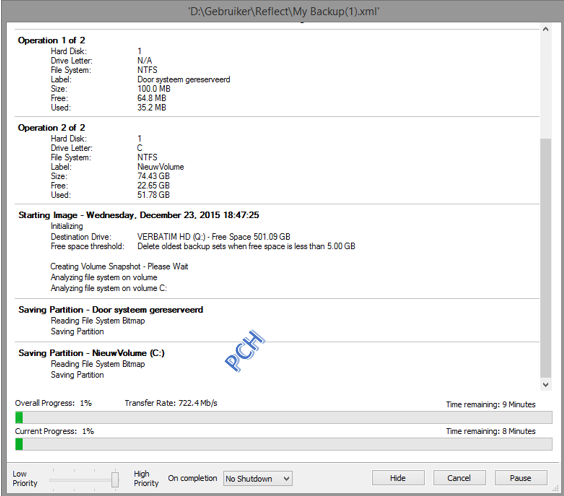Pause the backup operation
Screen dimensions: 564x496
tap(520, 478)
